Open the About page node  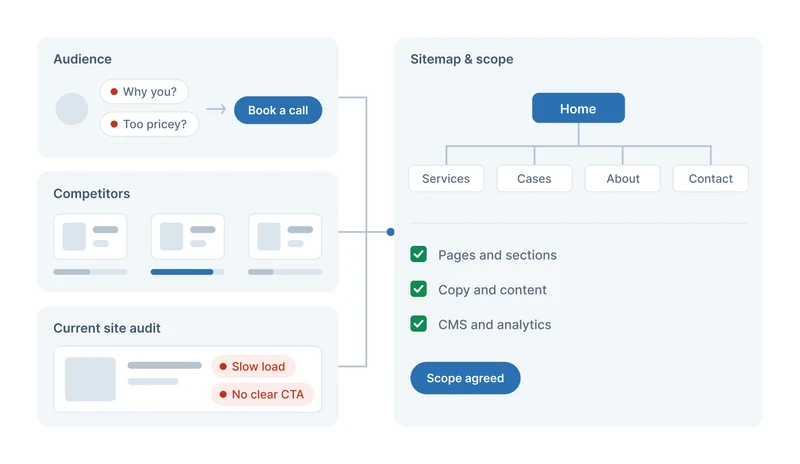(x=622, y=179)
